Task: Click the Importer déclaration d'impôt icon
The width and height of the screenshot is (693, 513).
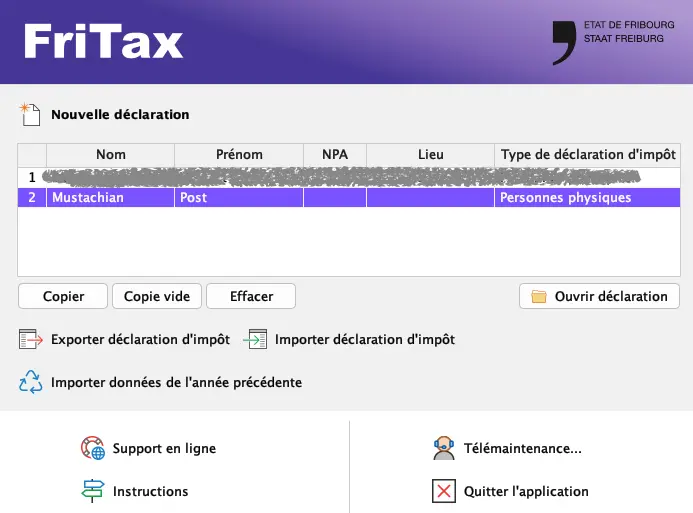Action: 255,339
